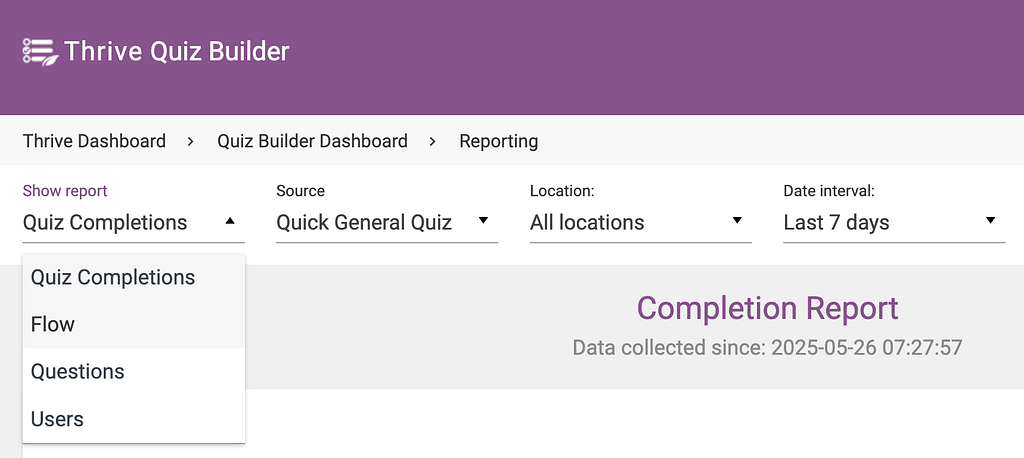Go to Thrive Dashboard breadcrumb
1024x458 pixels.
pos(94,141)
